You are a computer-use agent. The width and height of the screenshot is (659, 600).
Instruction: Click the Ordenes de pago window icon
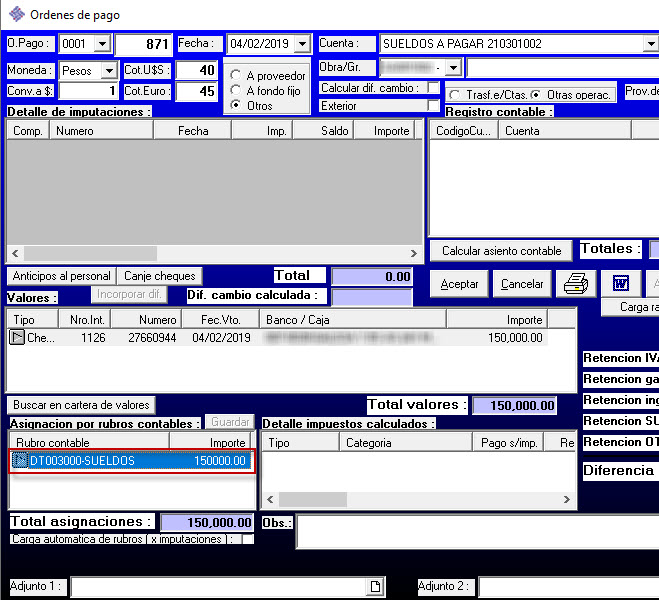(x=16, y=14)
